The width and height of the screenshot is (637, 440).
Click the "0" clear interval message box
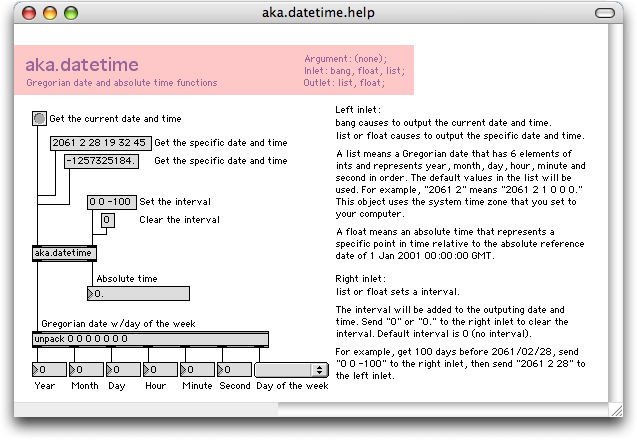click(108, 220)
